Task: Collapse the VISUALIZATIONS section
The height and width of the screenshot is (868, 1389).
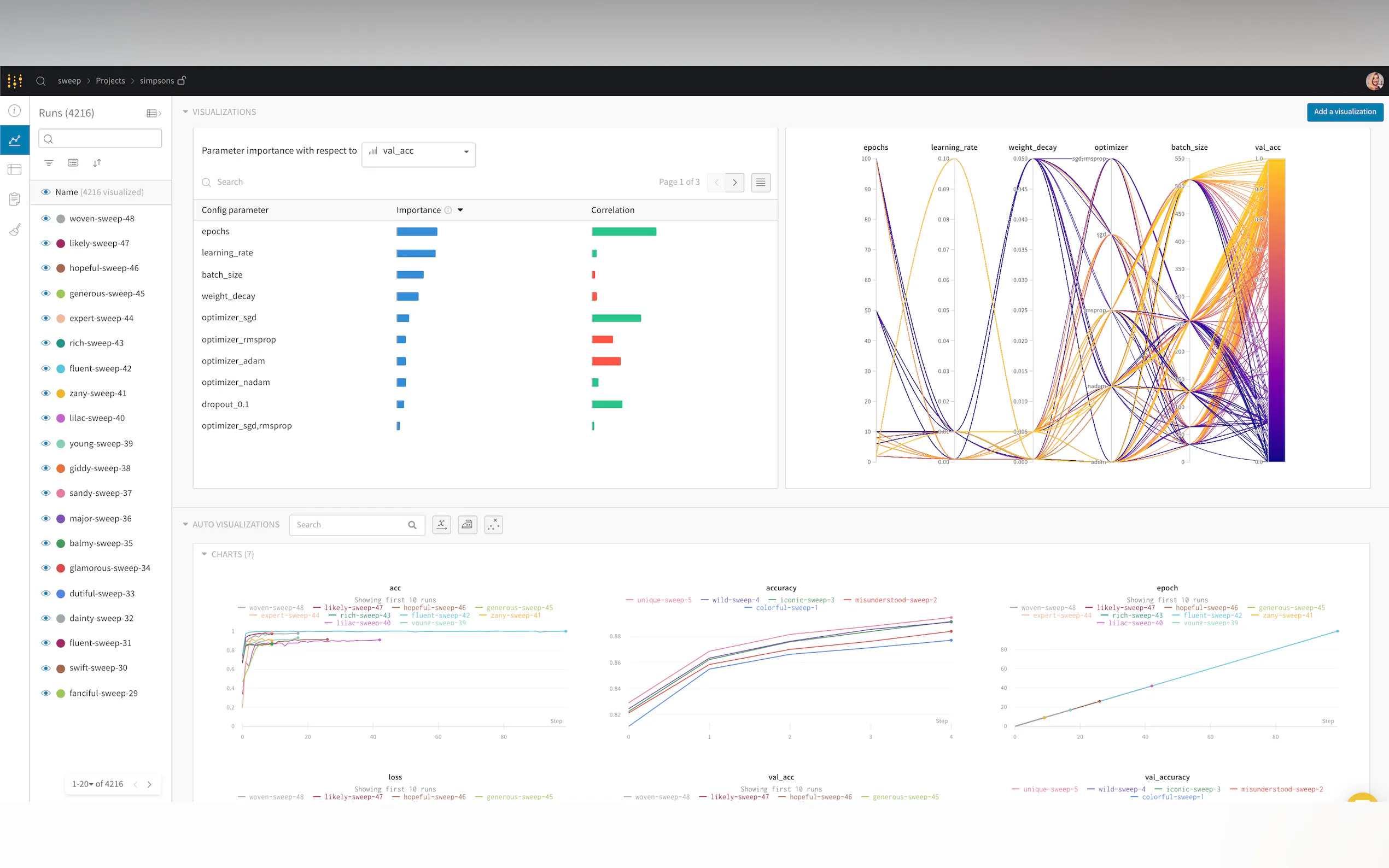Action: pyautogui.click(x=185, y=112)
